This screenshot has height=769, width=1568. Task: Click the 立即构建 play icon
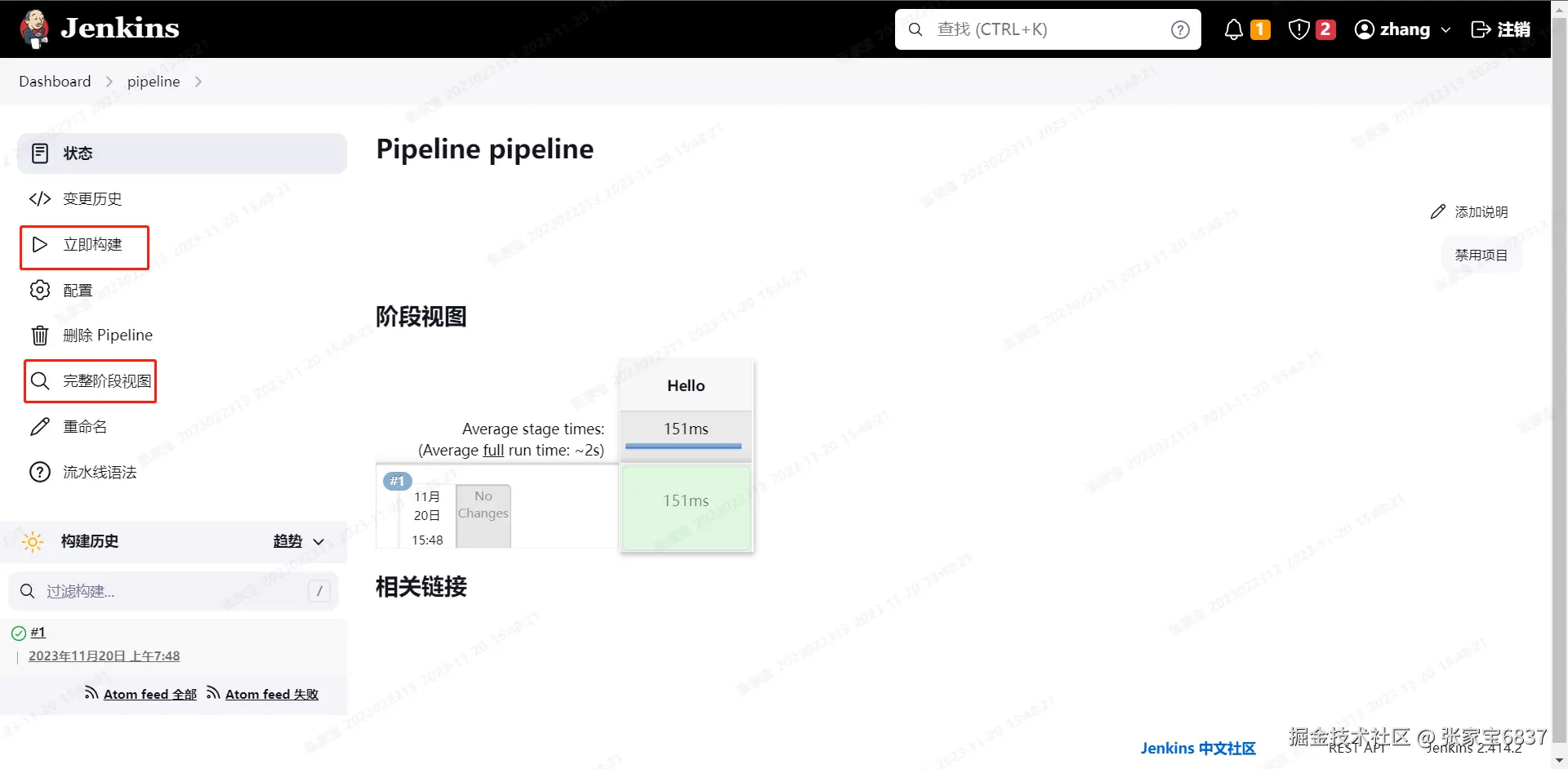(39, 244)
